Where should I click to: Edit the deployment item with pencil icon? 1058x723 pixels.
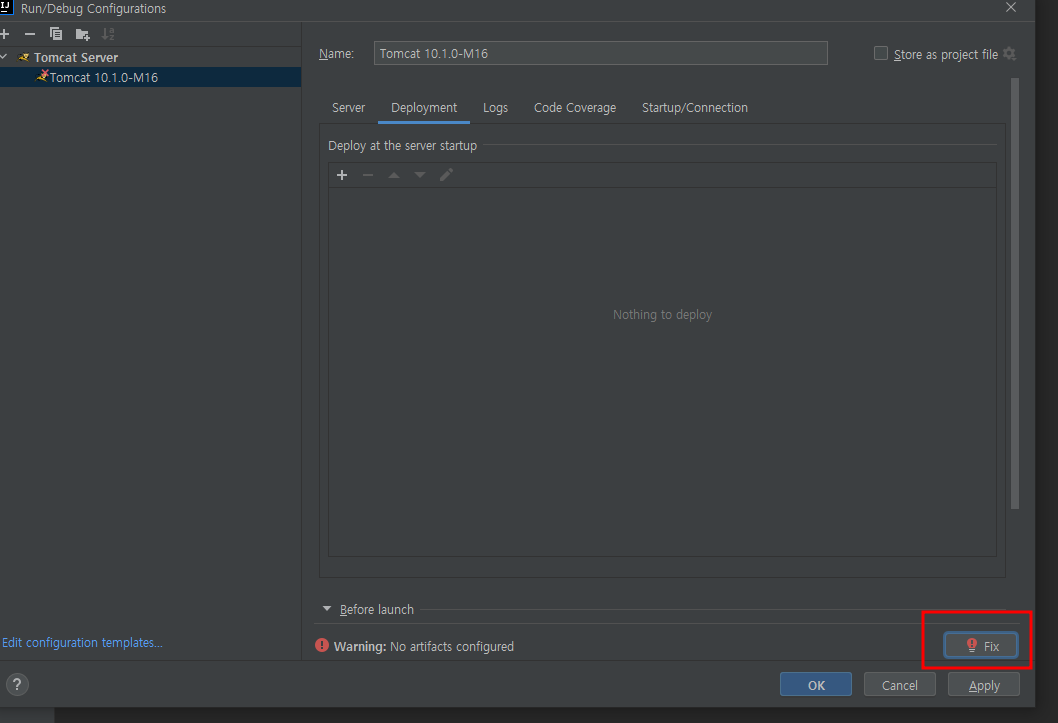coord(446,175)
